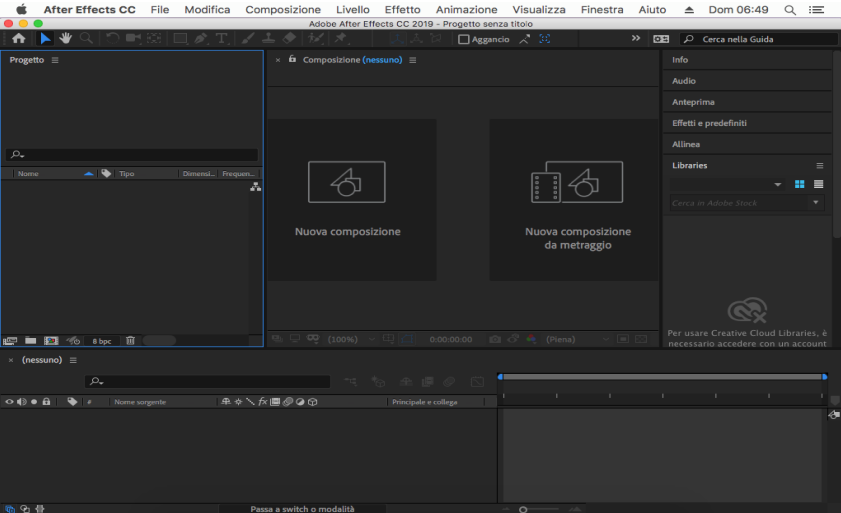Select the Selection arrow tool
Image resolution: width=841 pixels, height=513 pixels.
[x=45, y=39]
